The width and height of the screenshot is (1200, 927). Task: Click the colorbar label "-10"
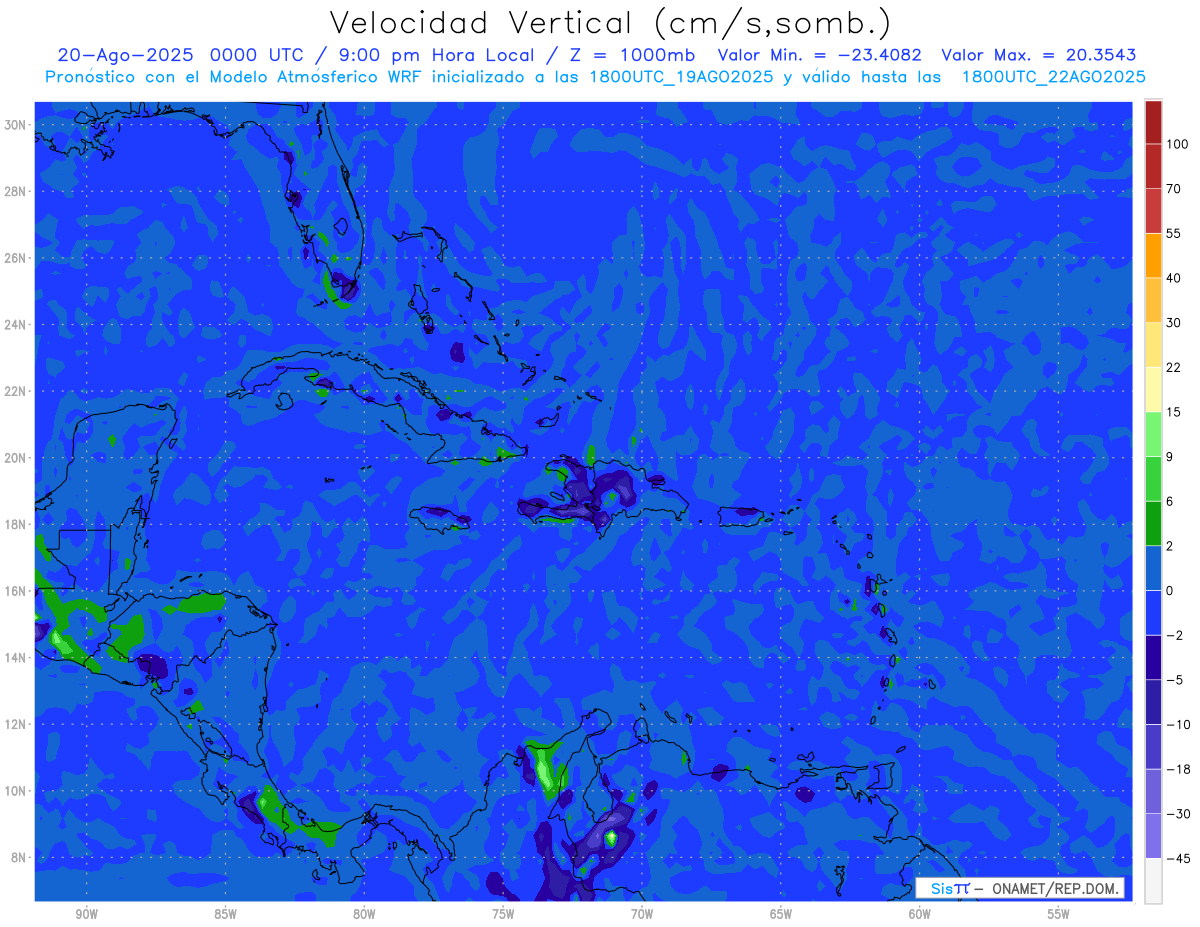1177,724
